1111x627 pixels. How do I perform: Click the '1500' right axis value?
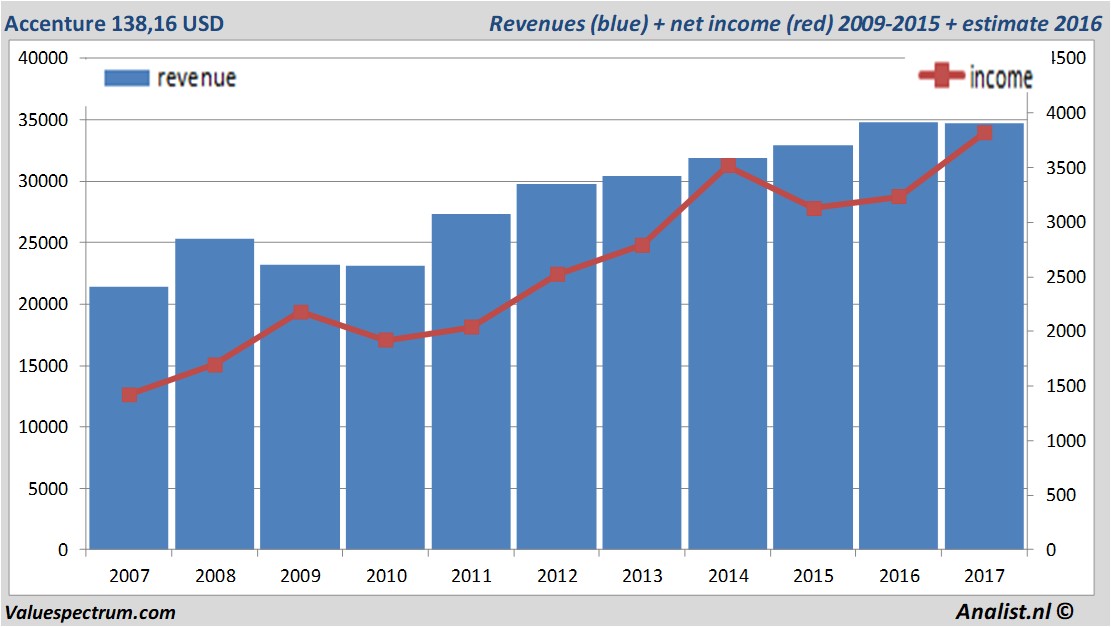(x=1066, y=386)
